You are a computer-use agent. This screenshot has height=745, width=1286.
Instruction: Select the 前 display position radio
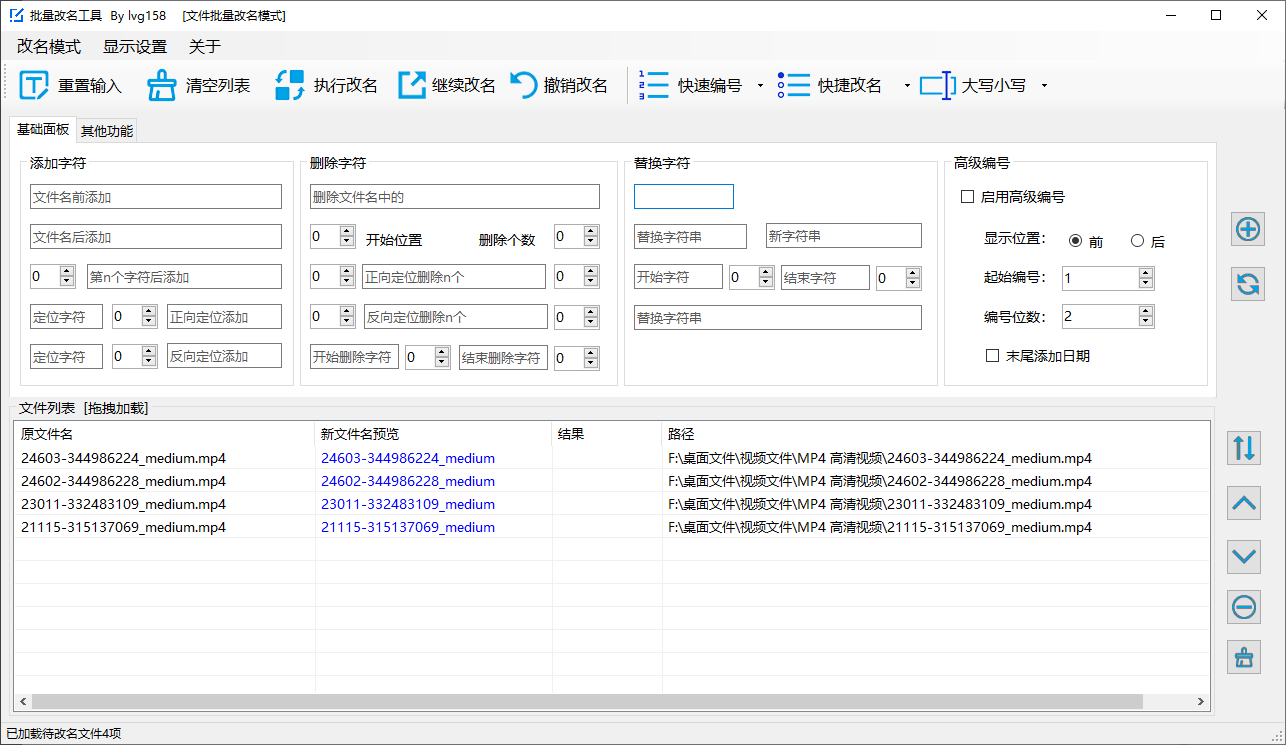tap(1076, 241)
